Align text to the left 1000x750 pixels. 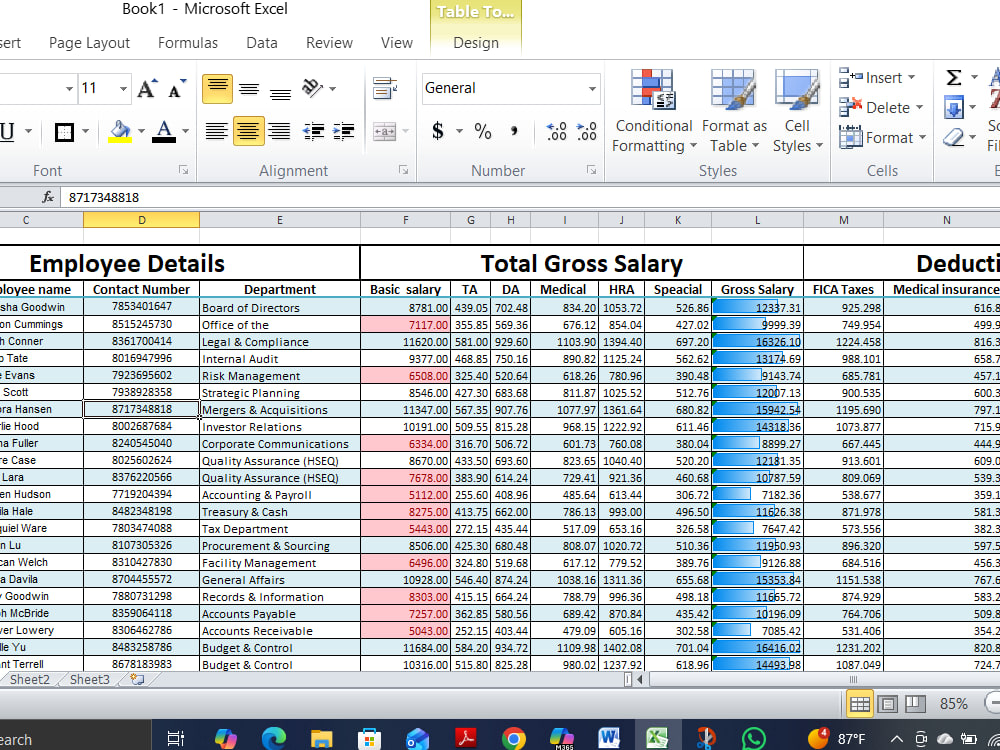(217, 131)
